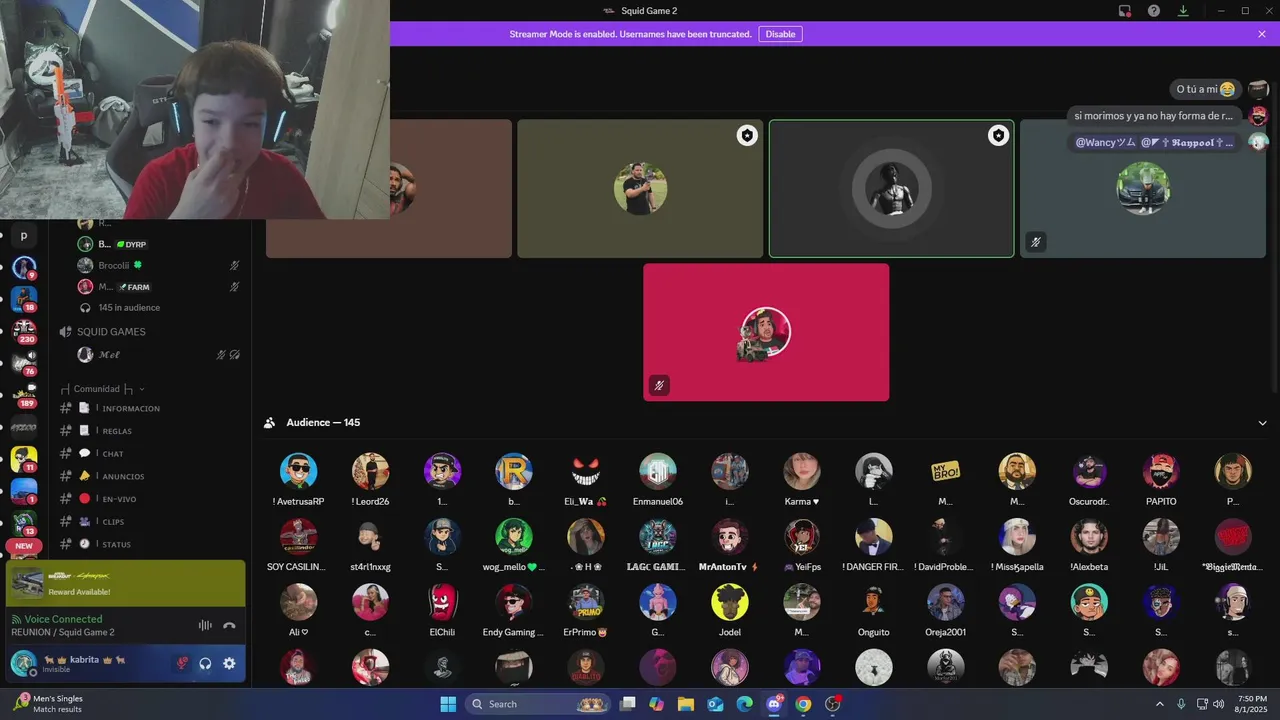Open the kabrita user profile panel
Viewport: 1280px width, 720px height.
[85, 663]
